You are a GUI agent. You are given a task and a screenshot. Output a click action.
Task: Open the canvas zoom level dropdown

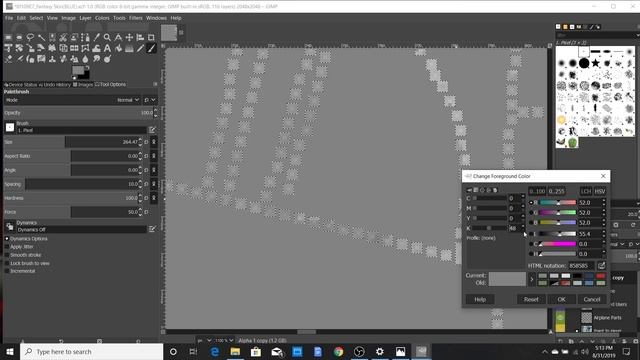224,340
